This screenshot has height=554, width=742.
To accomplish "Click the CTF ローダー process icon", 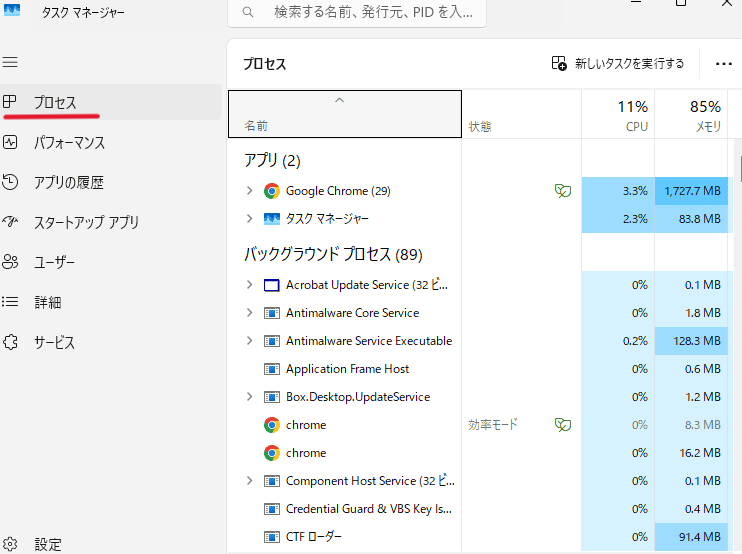I will coord(272,537).
